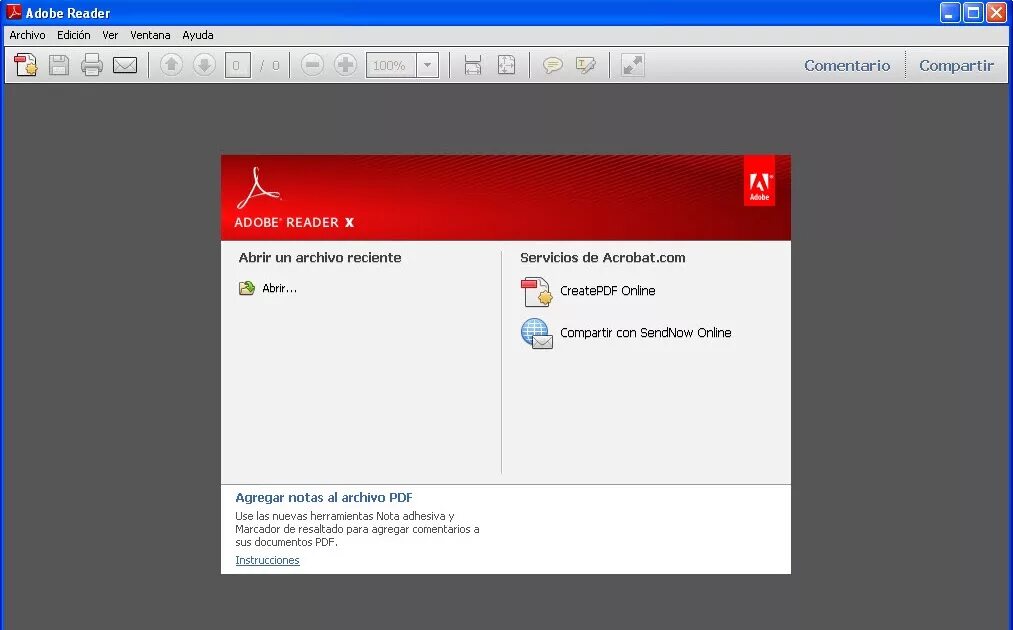Viewport: 1013px width, 630px height.
Task: Close the Adobe Reader window
Action: click(x=996, y=12)
